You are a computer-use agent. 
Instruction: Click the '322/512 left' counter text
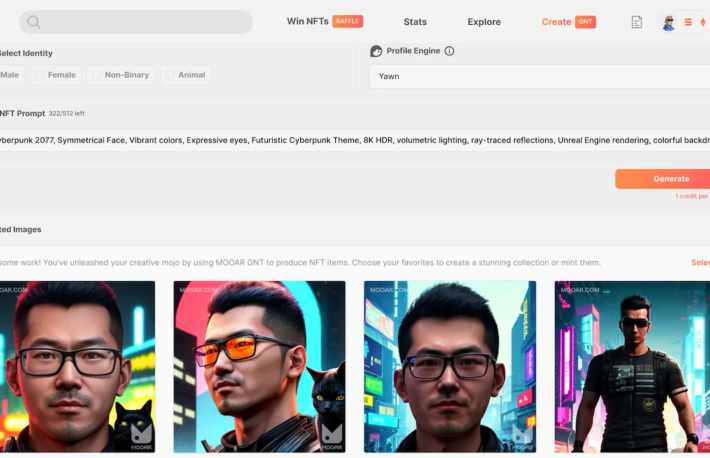[x=67, y=113]
